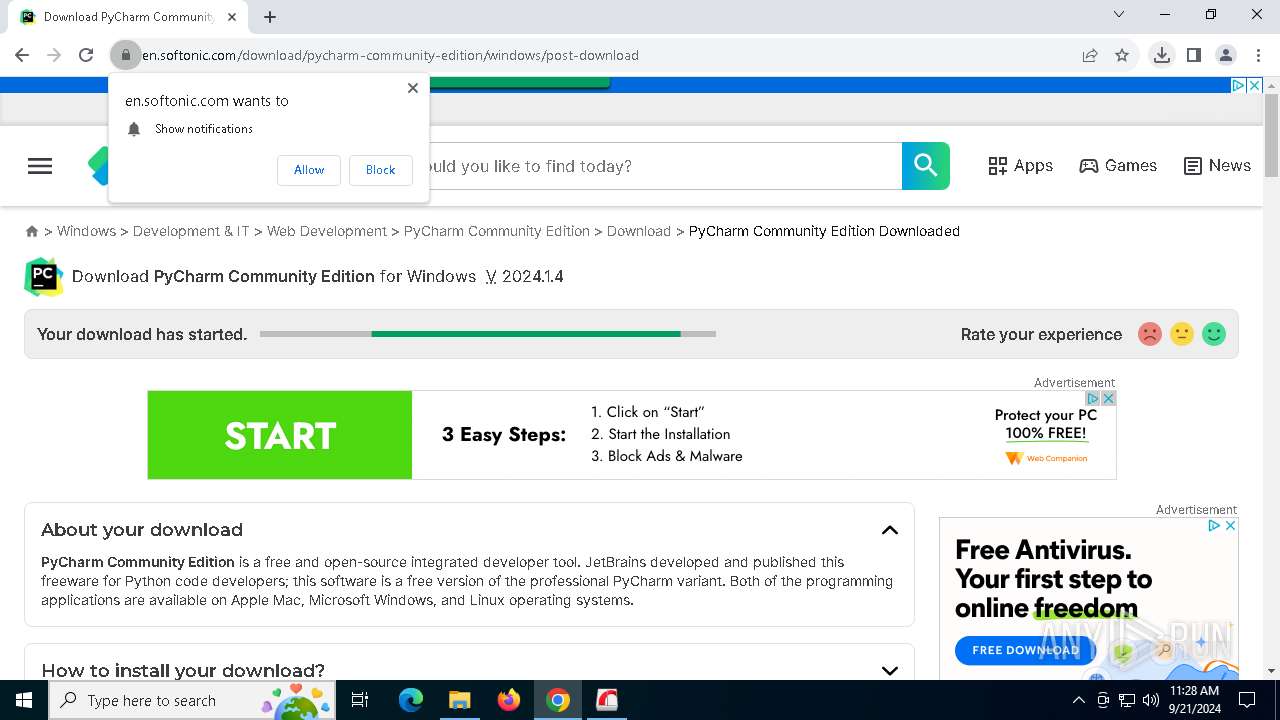Click the green START ad button
This screenshot has width=1280, height=720.
pos(280,435)
